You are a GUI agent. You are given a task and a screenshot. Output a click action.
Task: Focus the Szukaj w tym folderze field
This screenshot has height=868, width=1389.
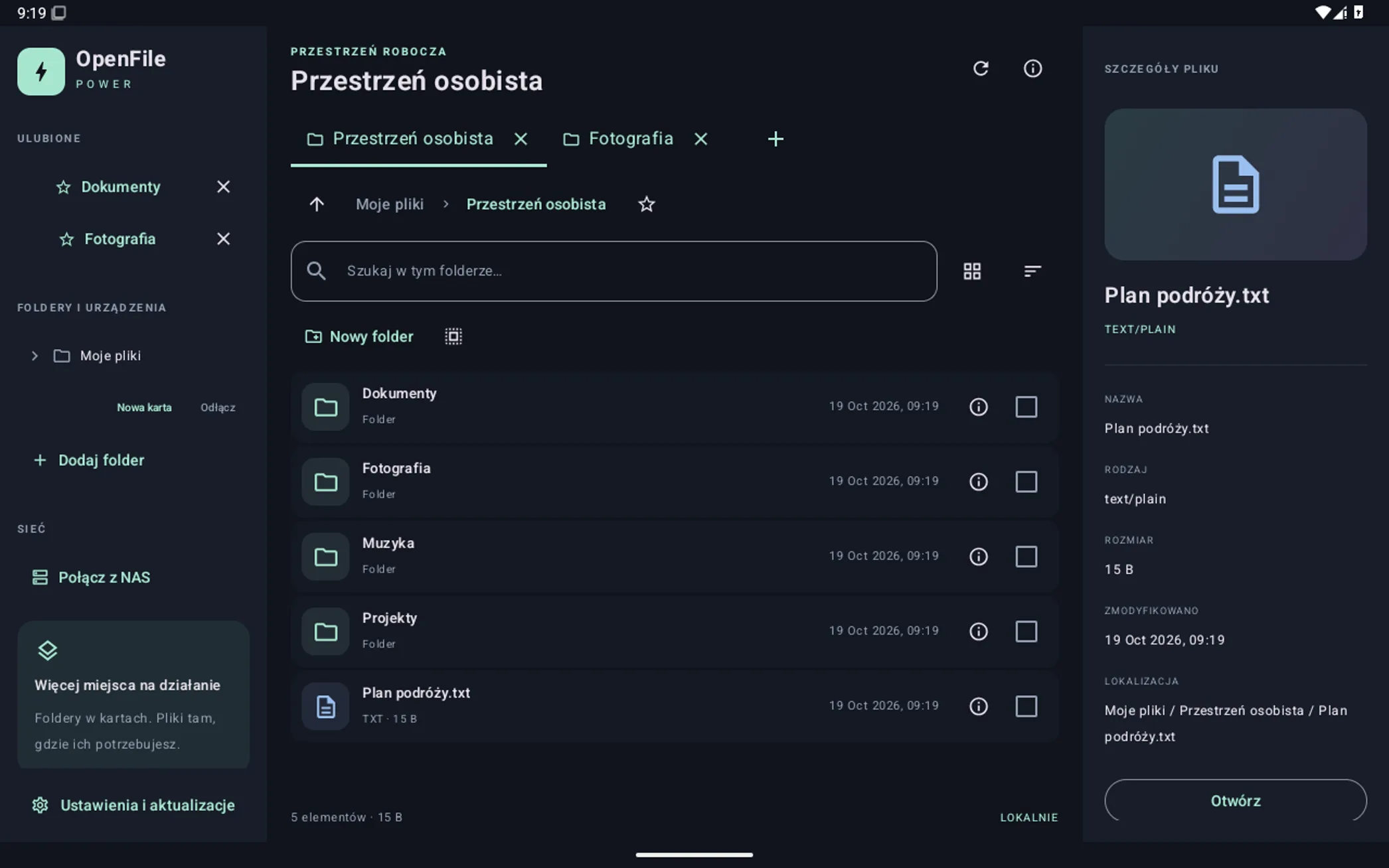(614, 271)
